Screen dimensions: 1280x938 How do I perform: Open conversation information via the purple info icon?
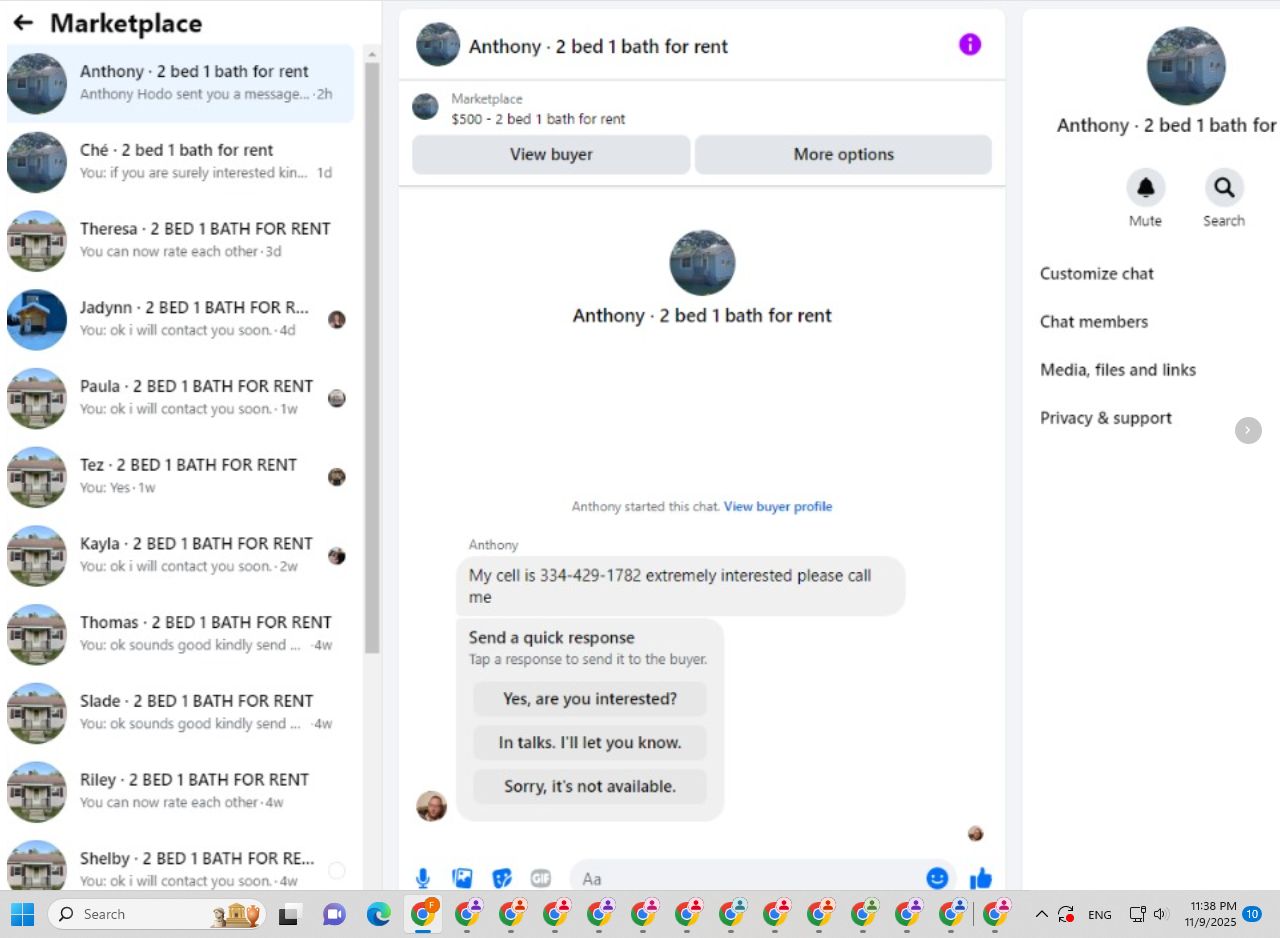pos(970,44)
